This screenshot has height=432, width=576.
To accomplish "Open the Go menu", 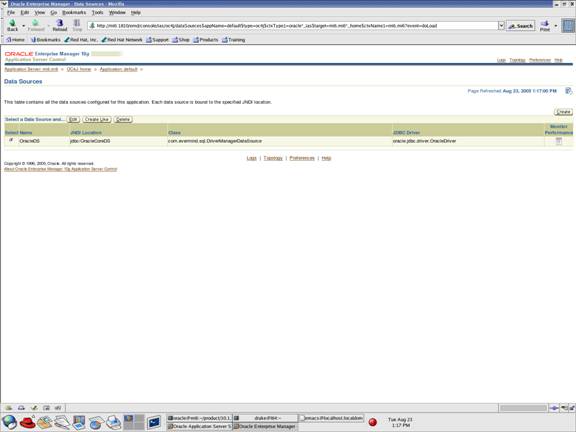I will pyautogui.click(x=54, y=12).
